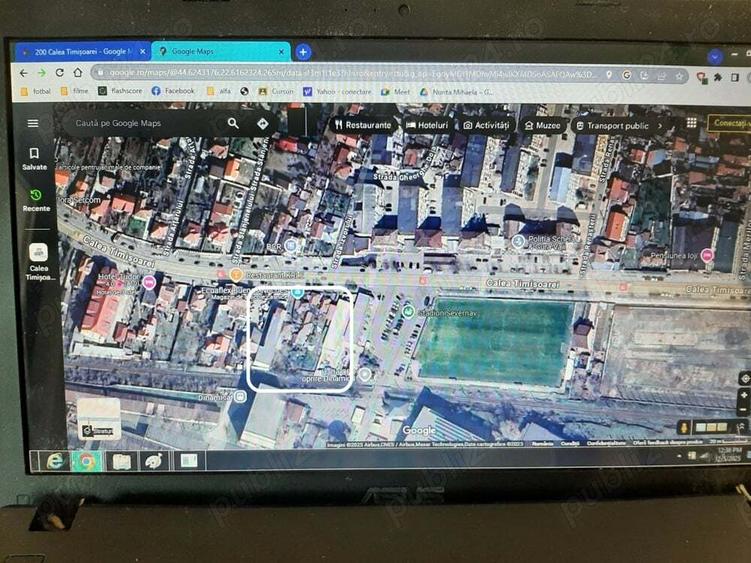Click the Pegman Street View icon

(685, 426)
